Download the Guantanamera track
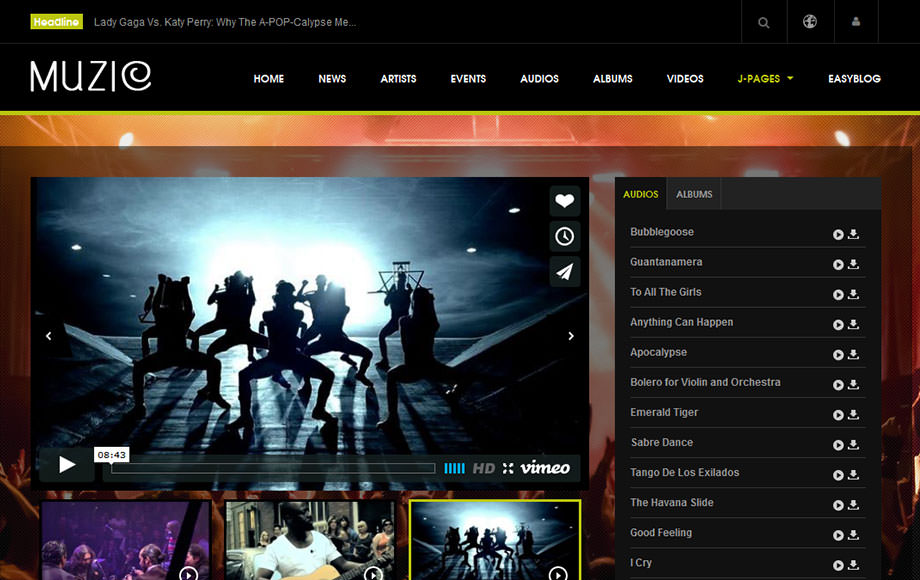920x580 pixels. click(853, 265)
